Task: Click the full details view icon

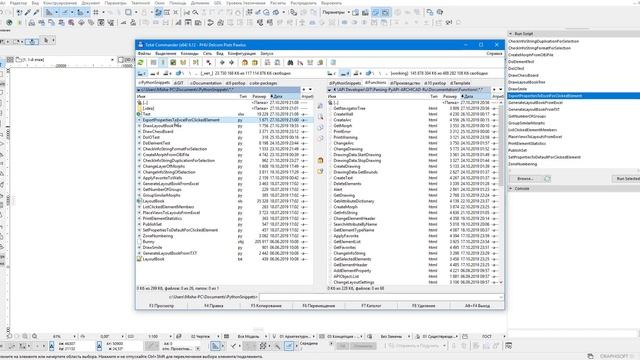Action: click(163, 62)
